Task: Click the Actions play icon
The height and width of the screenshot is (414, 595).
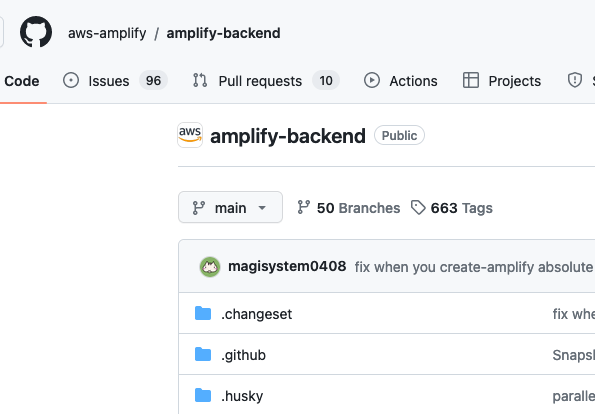Action: click(x=372, y=80)
